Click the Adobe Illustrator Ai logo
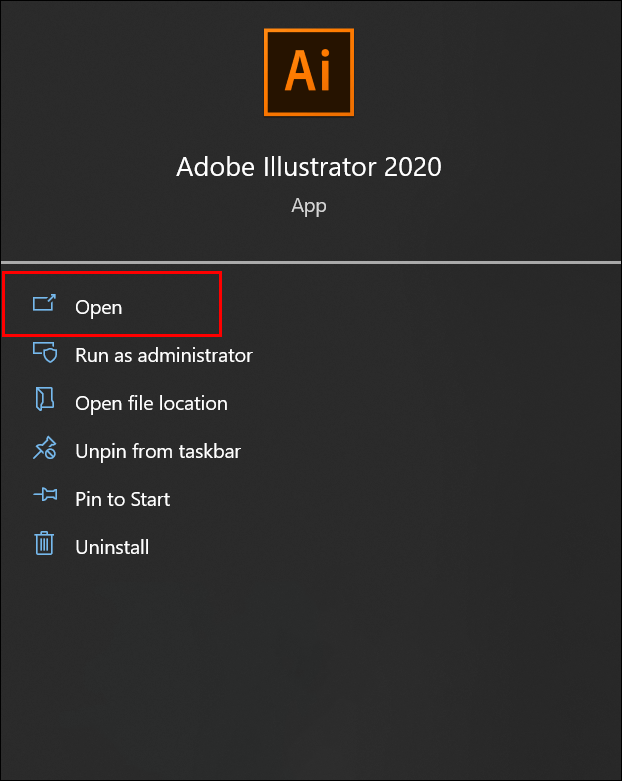The height and width of the screenshot is (781, 622). tap(309, 72)
